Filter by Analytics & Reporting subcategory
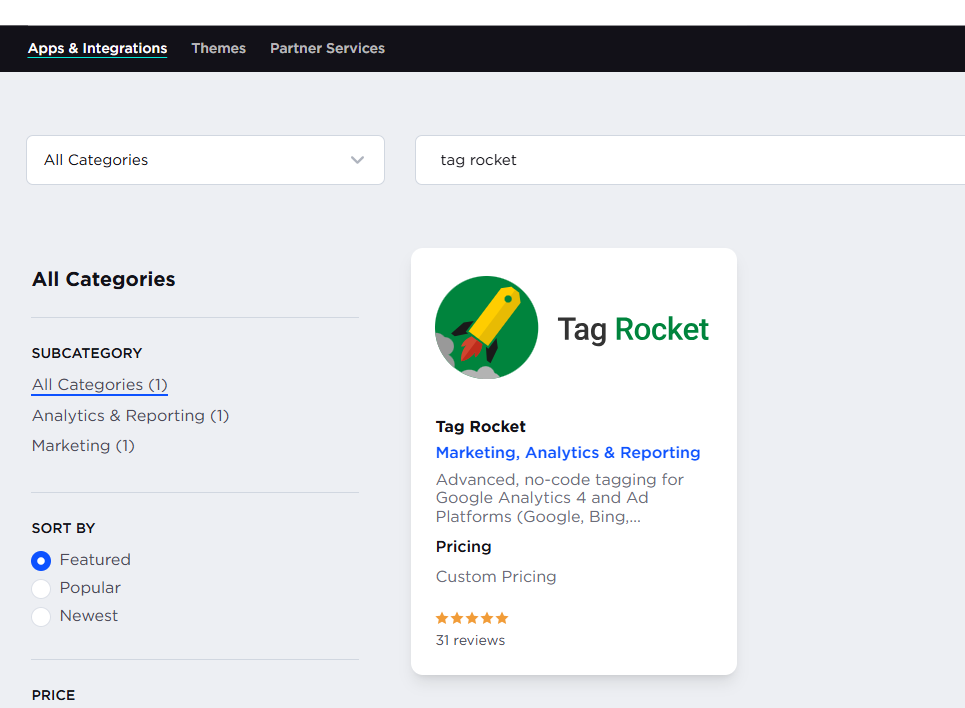Screen dimensions: 965x708 point(130,415)
